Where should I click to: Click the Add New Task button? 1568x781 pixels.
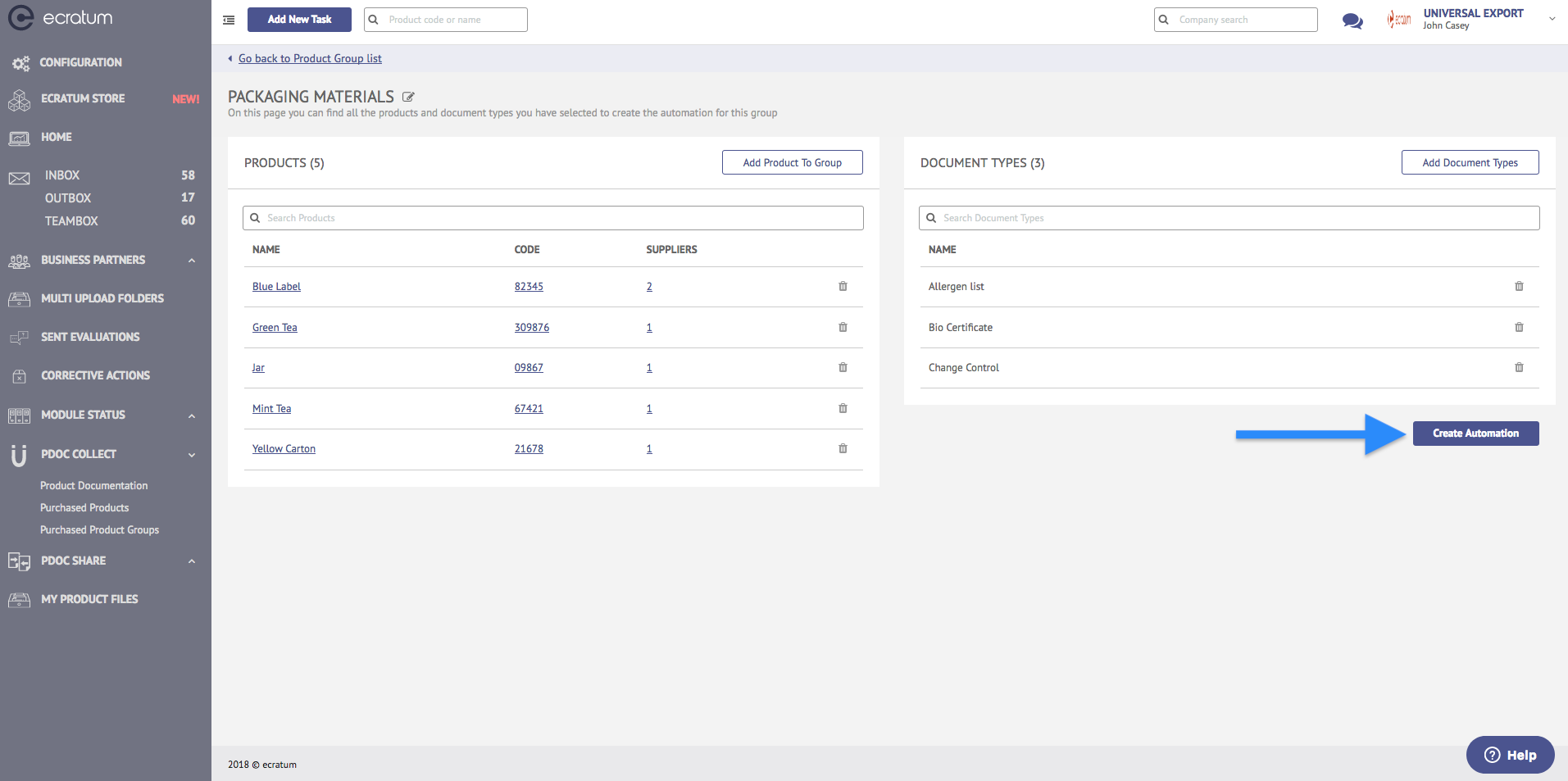[299, 20]
